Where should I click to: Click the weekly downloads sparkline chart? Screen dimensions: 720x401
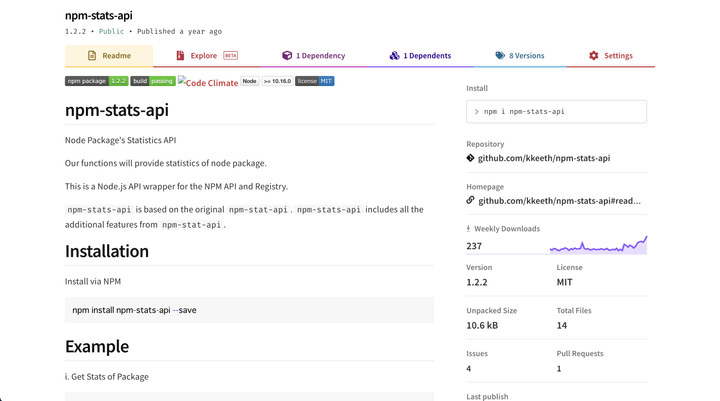click(598, 244)
